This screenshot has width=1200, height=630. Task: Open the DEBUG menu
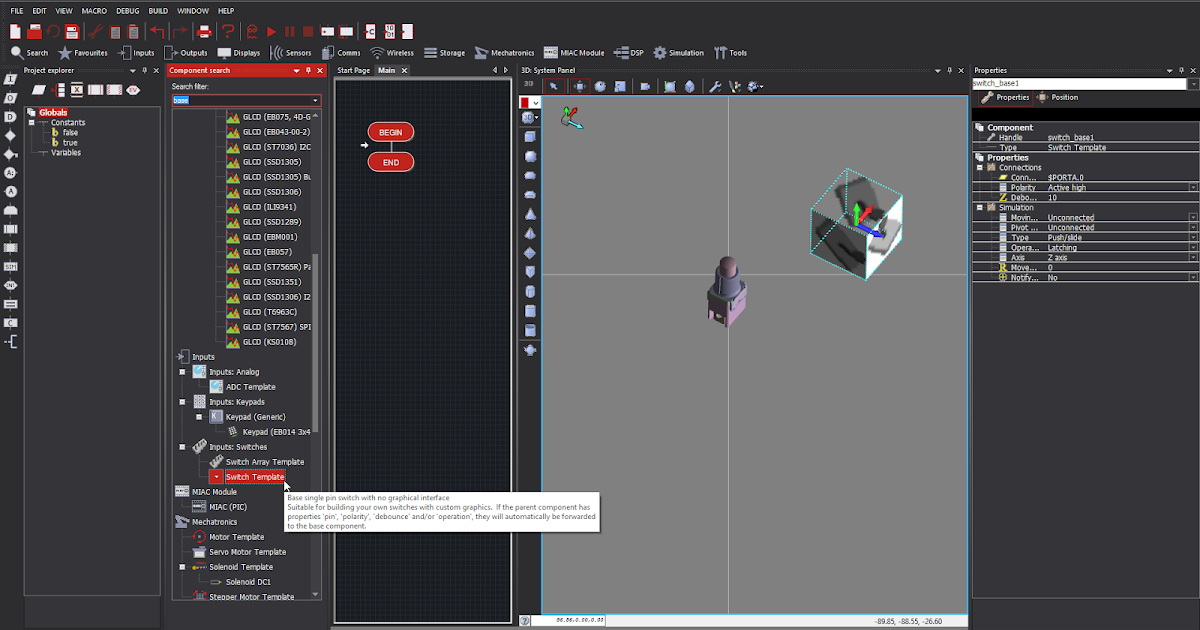coord(127,10)
